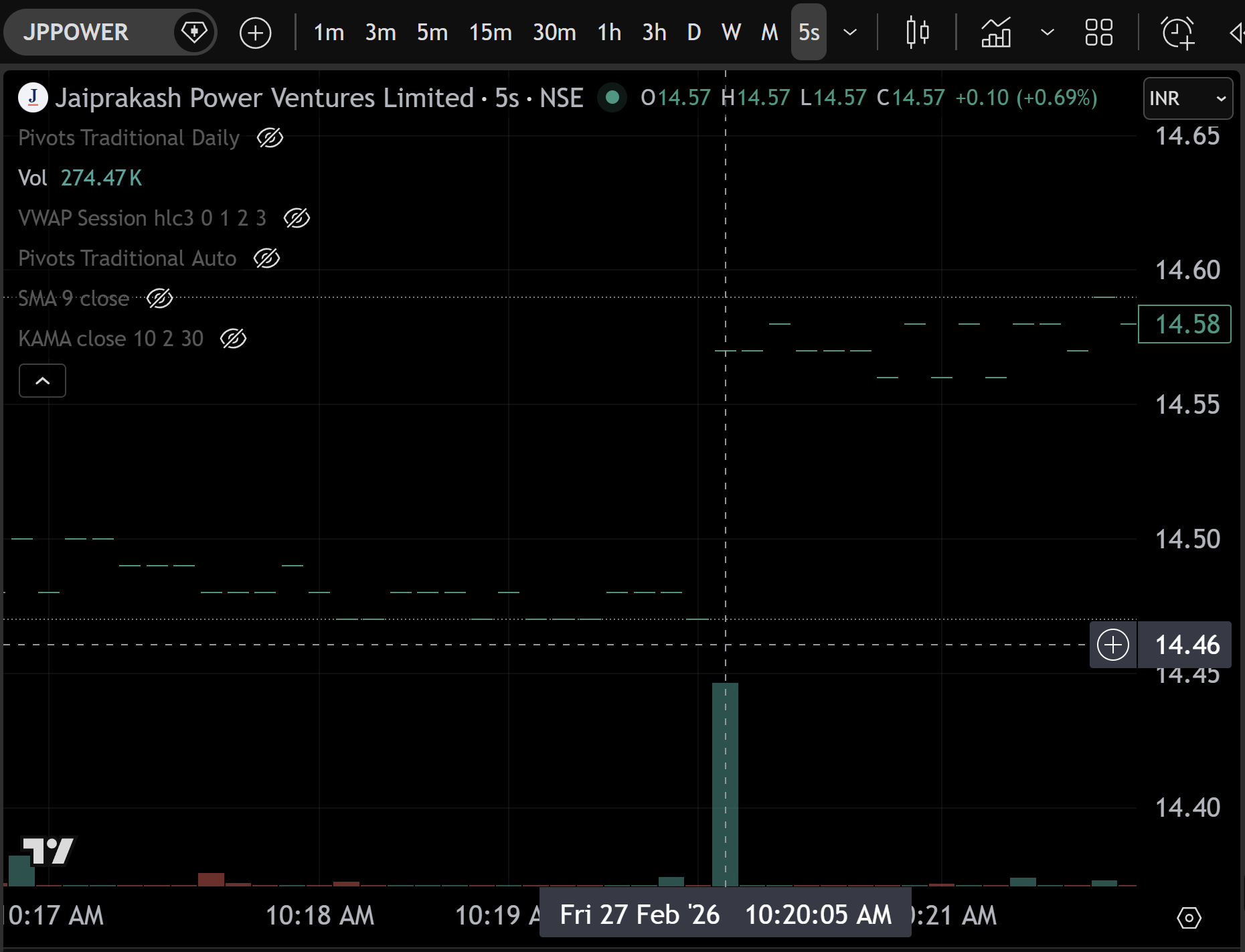The width and height of the screenshot is (1245, 952).
Task: Open the layout setup grid icon
Action: (1098, 32)
